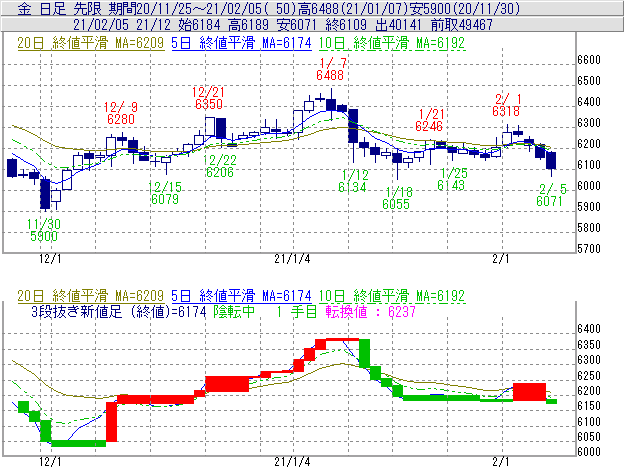Click the 12/15 6079 low annotation
624x473 pixels.
coord(165,193)
